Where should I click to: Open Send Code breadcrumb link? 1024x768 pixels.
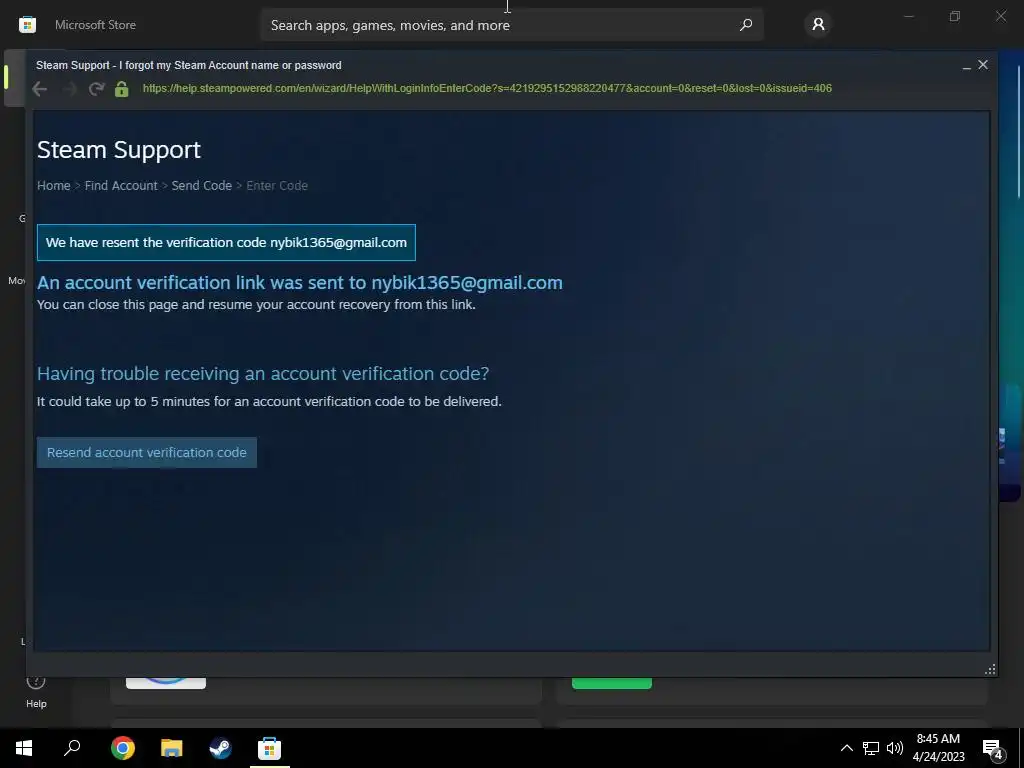pyautogui.click(x=202, y=185)
